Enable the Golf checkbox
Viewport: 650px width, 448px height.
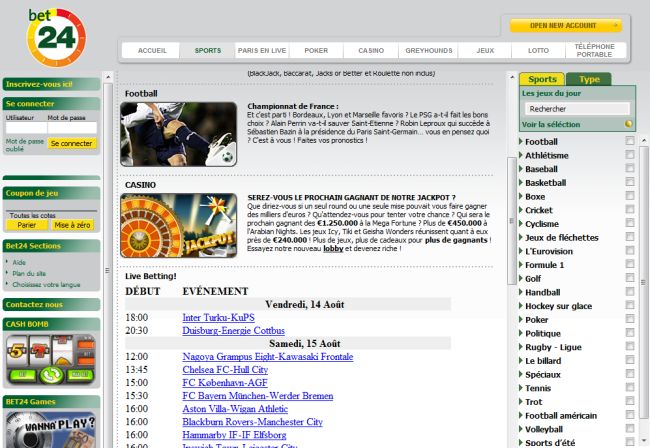click(x=629, y=279)
